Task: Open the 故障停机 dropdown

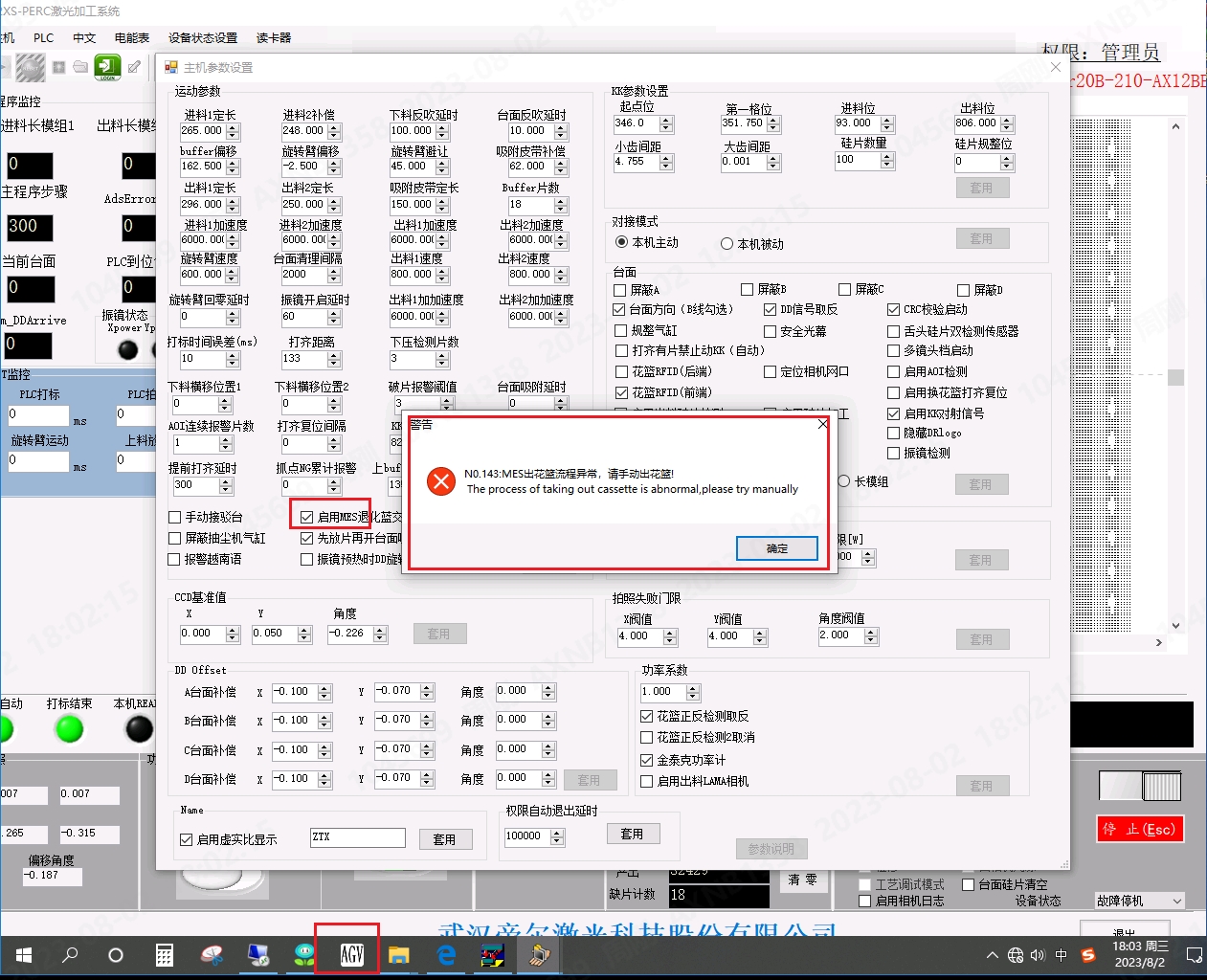Action: (x=1177, y=901)
